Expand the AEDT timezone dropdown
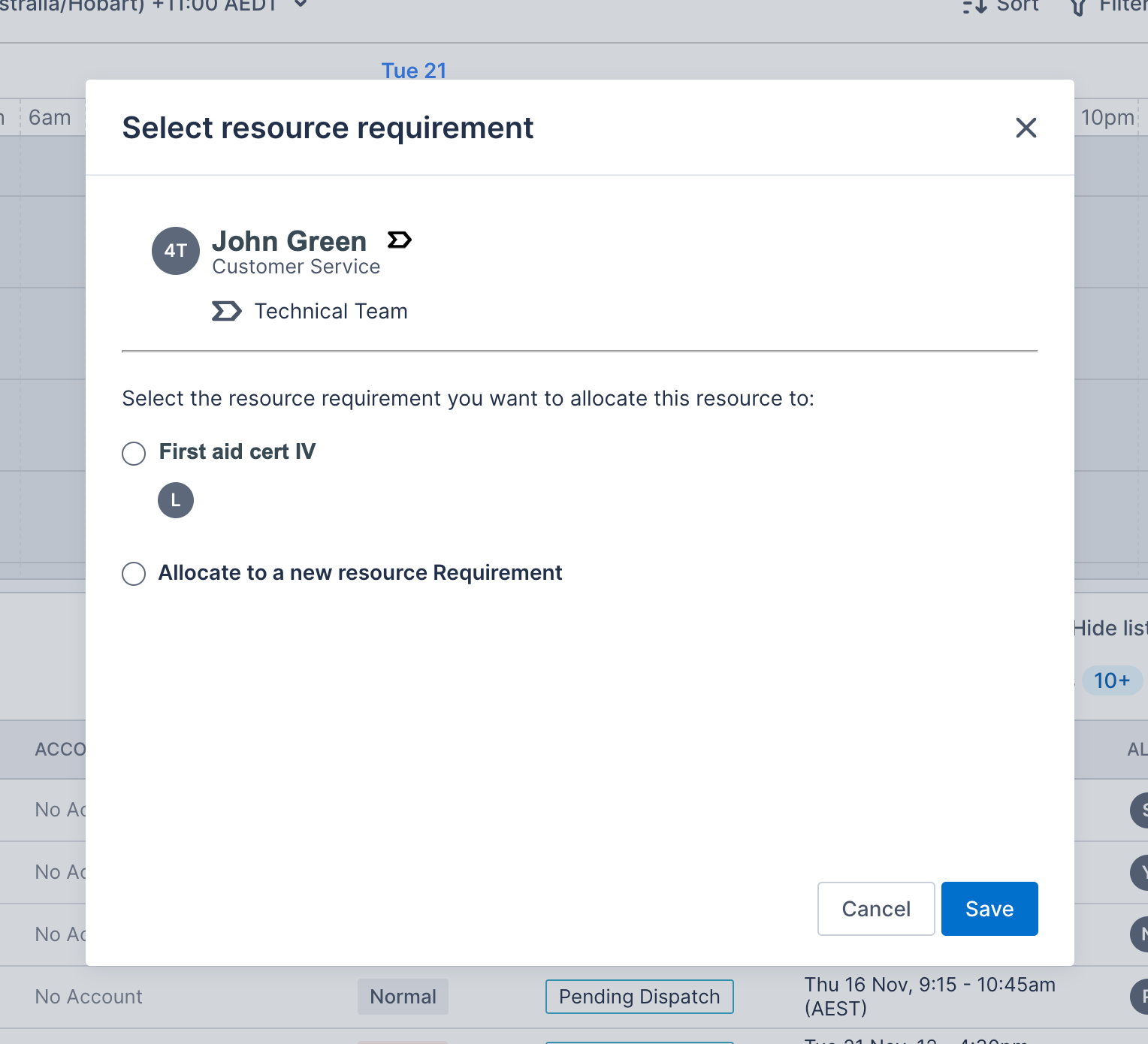Image resolution: width=1148 pixels, height=1044 pixels. pos(300,5)
